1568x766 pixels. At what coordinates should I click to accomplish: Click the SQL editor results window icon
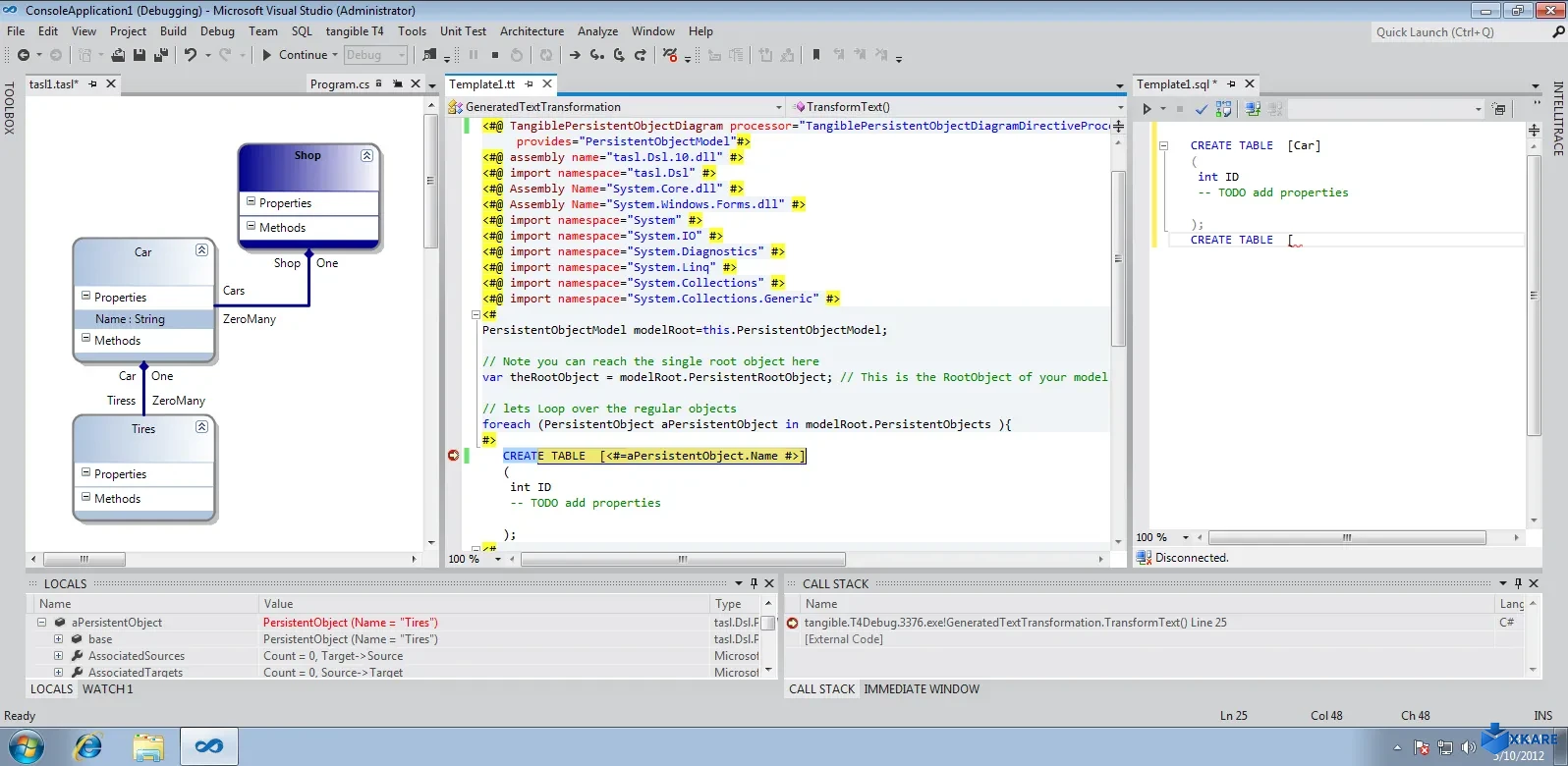coord(1498,109)
